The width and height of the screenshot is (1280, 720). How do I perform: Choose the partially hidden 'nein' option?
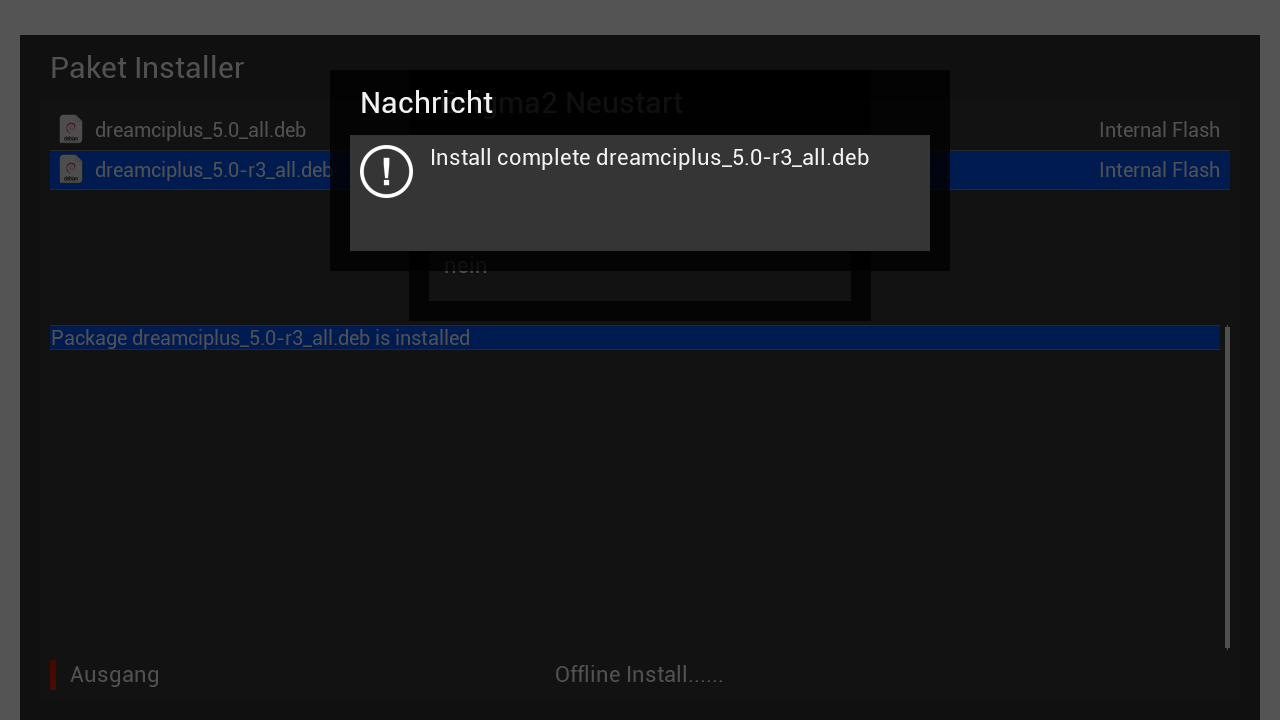coord(465,267)
